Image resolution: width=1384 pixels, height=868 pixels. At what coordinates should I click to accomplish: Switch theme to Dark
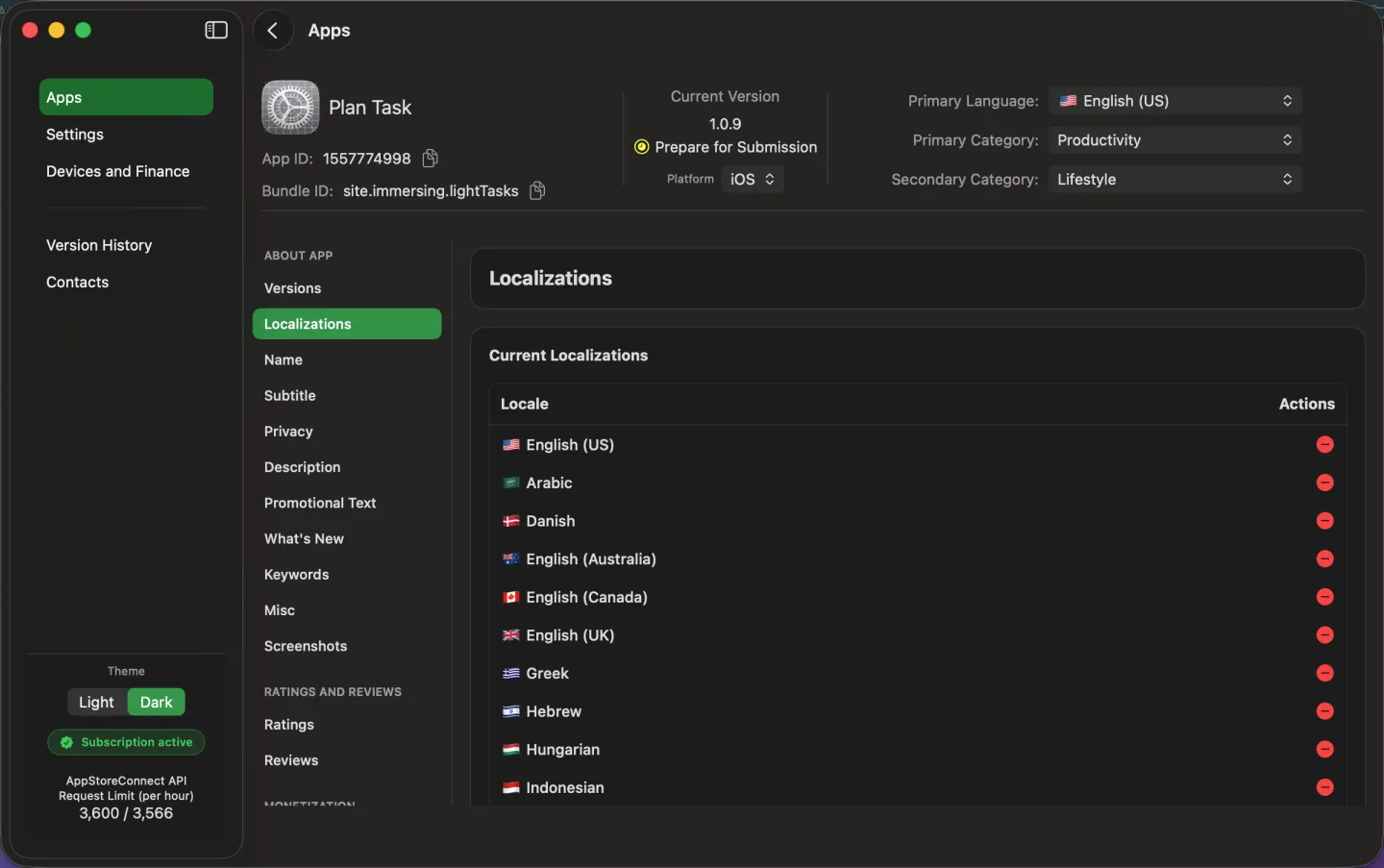pyautogui.click(x=157, y=702)
